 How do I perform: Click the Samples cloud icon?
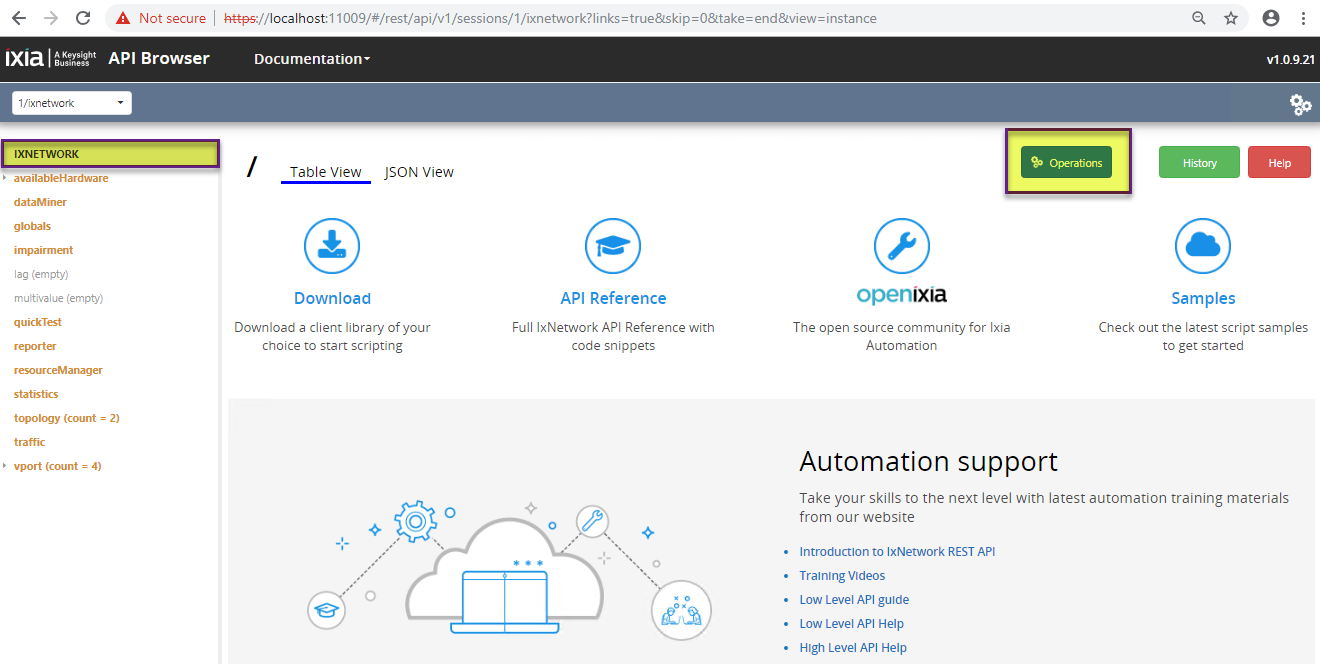(x=1202, y=245)
